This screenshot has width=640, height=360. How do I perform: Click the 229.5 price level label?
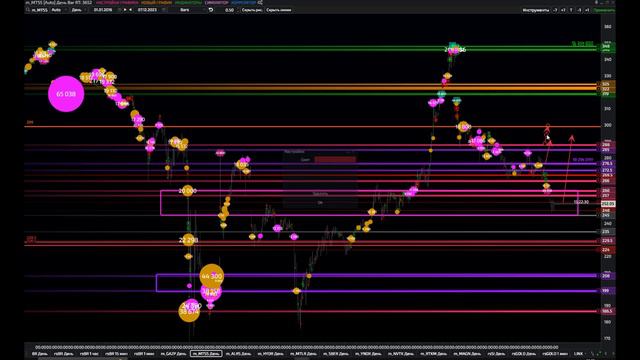(x=607, y=241)
